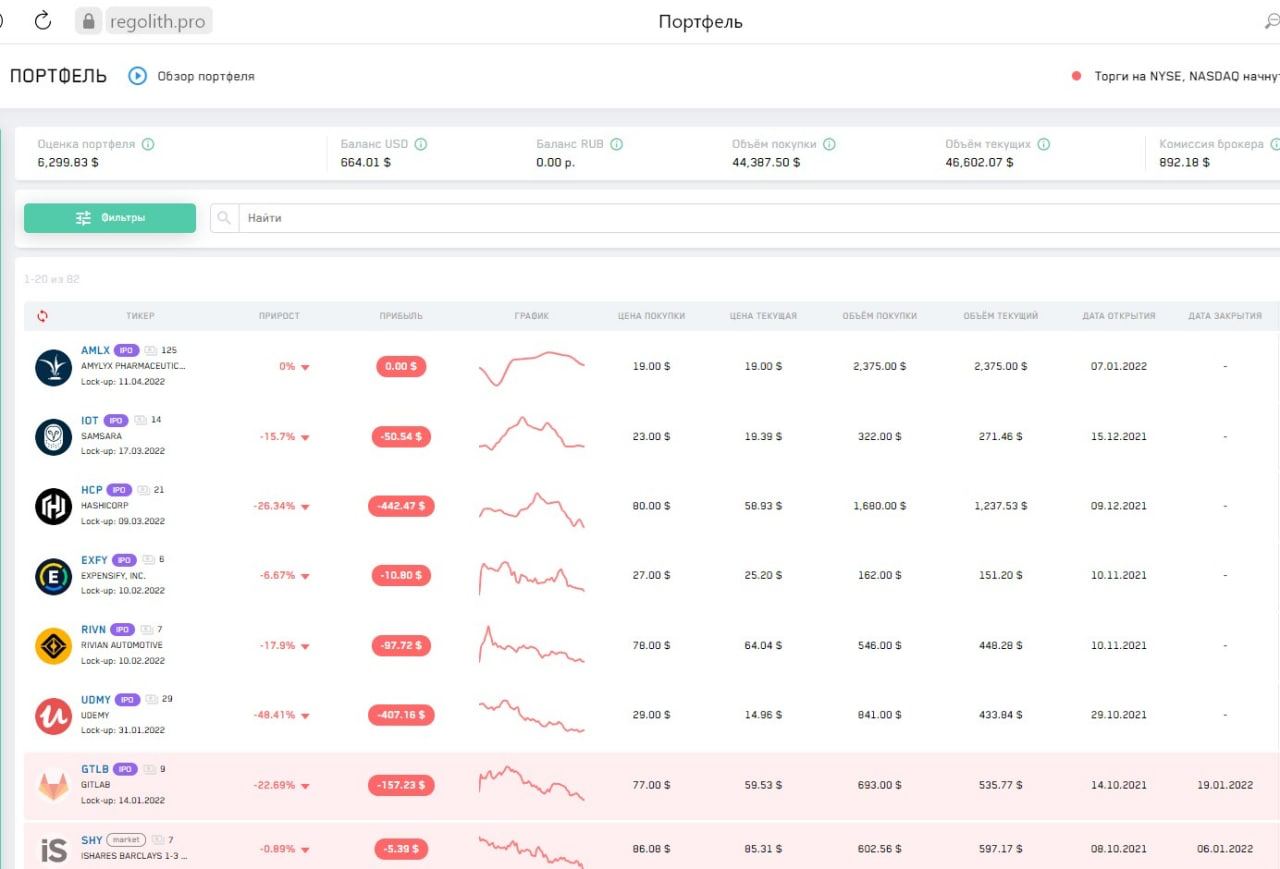
Task: Click the Udemy UDMY logo
Action: point(53,716)
